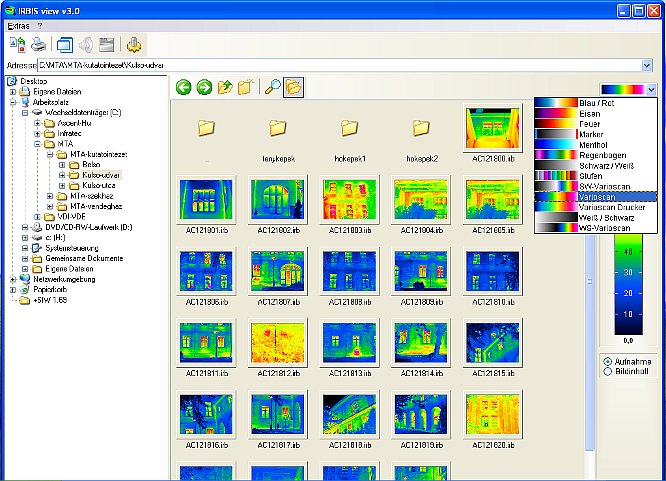This screenshot has width=666, height=481.
Task: Select DVD/CD-RW-Laufwerk (D:) drive
Action: [x=88, y=227]
